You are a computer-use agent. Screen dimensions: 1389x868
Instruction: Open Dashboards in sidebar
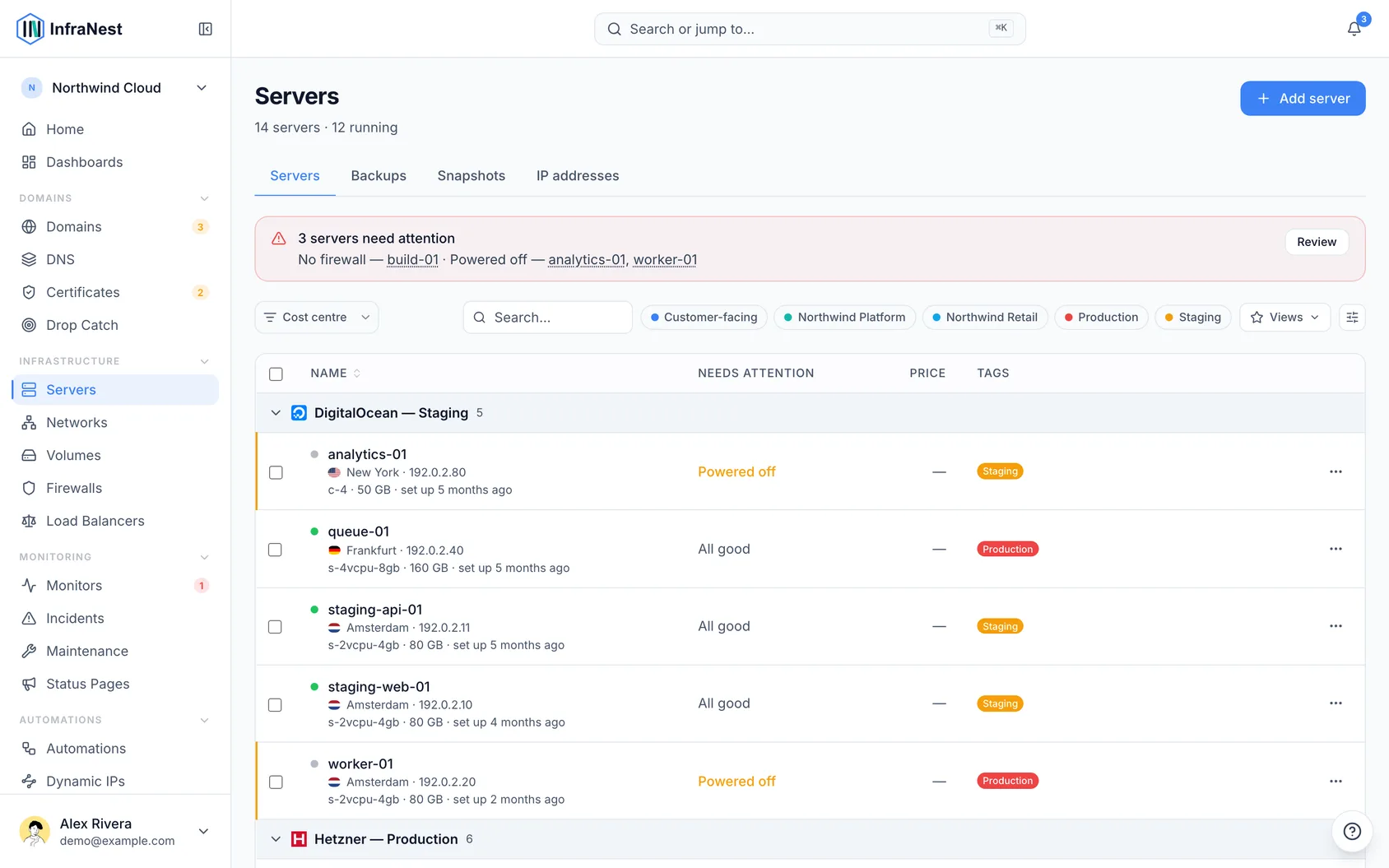tap(115, 162)
